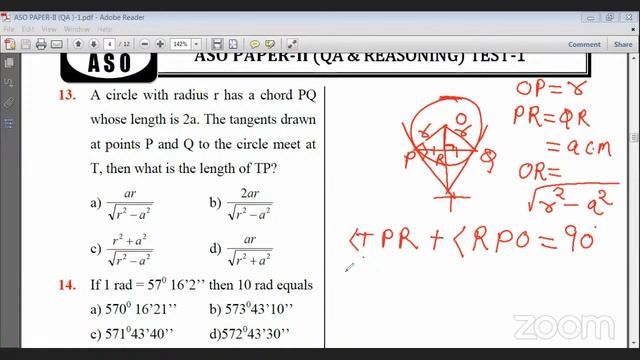
Task: Click the highlight text icon
Action: pos(270,44)
